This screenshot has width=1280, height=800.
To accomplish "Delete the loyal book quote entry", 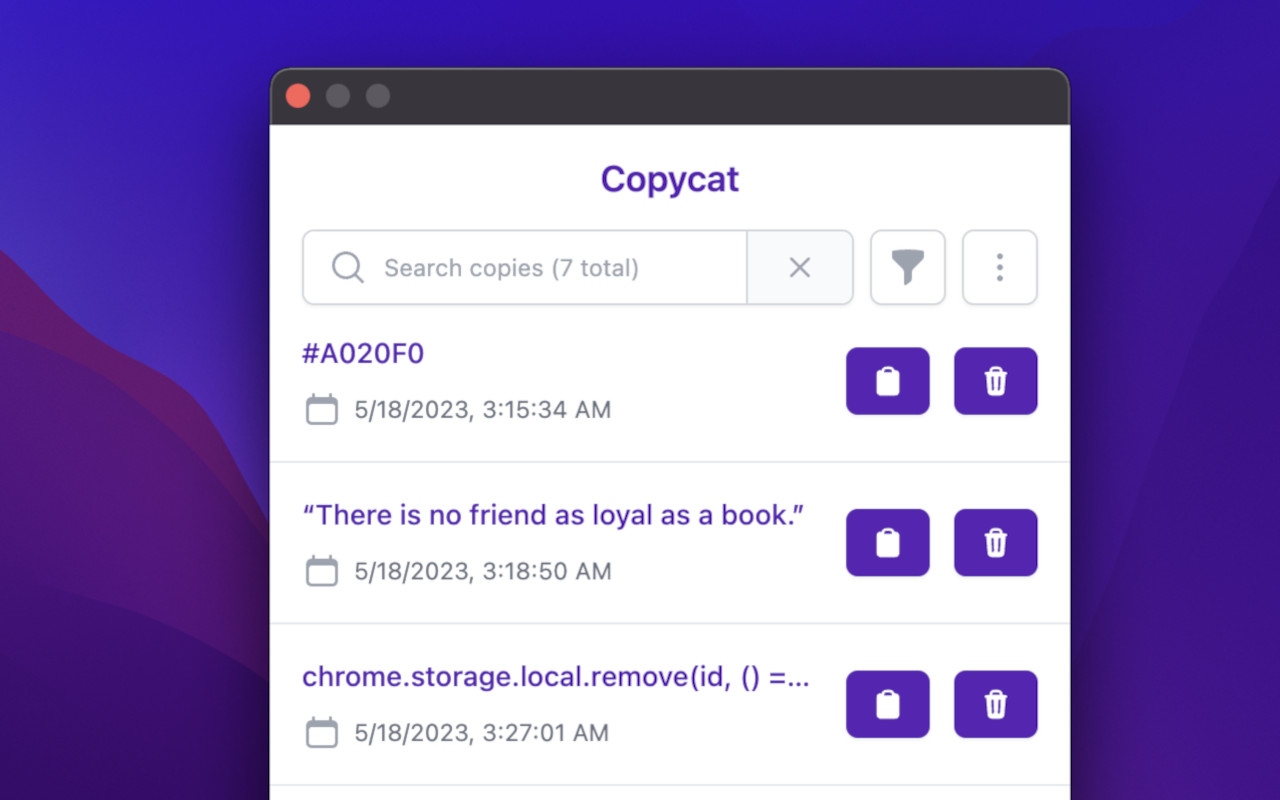I will click(x=996, y=543).
